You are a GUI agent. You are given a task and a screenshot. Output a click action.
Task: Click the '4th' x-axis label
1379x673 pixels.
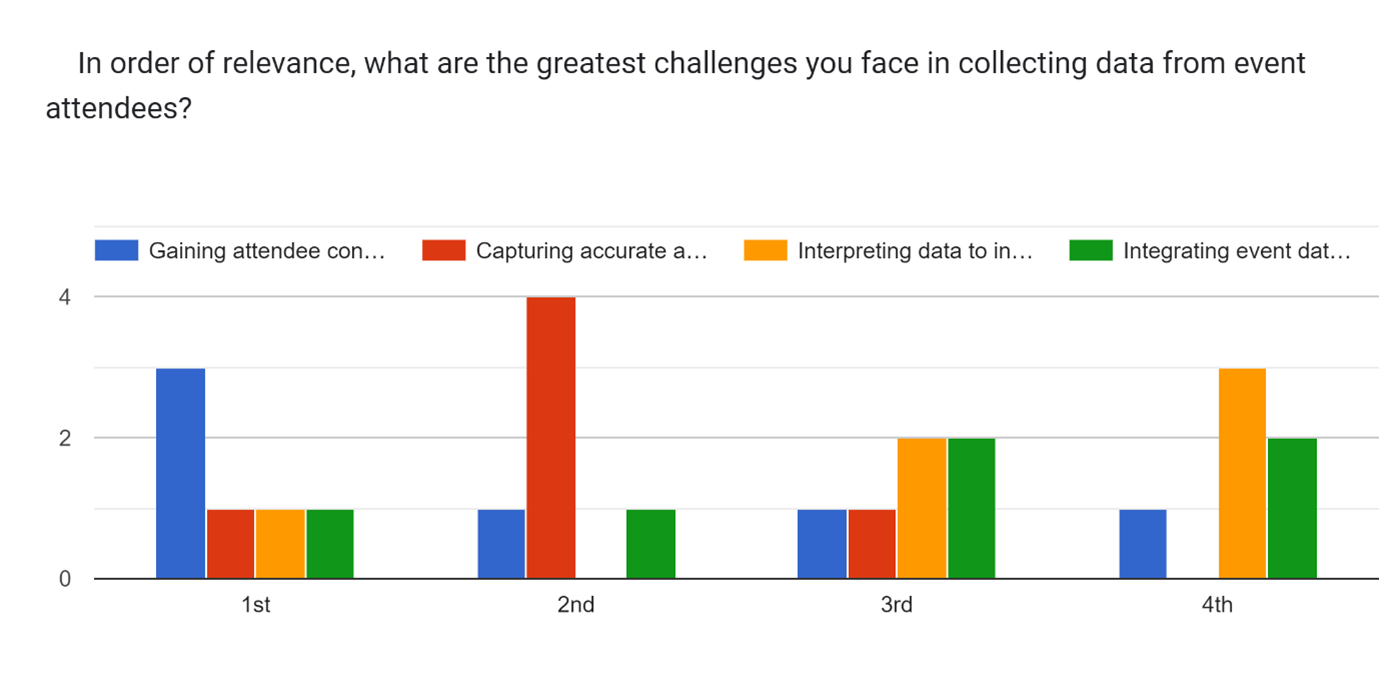coord(1217,605)
